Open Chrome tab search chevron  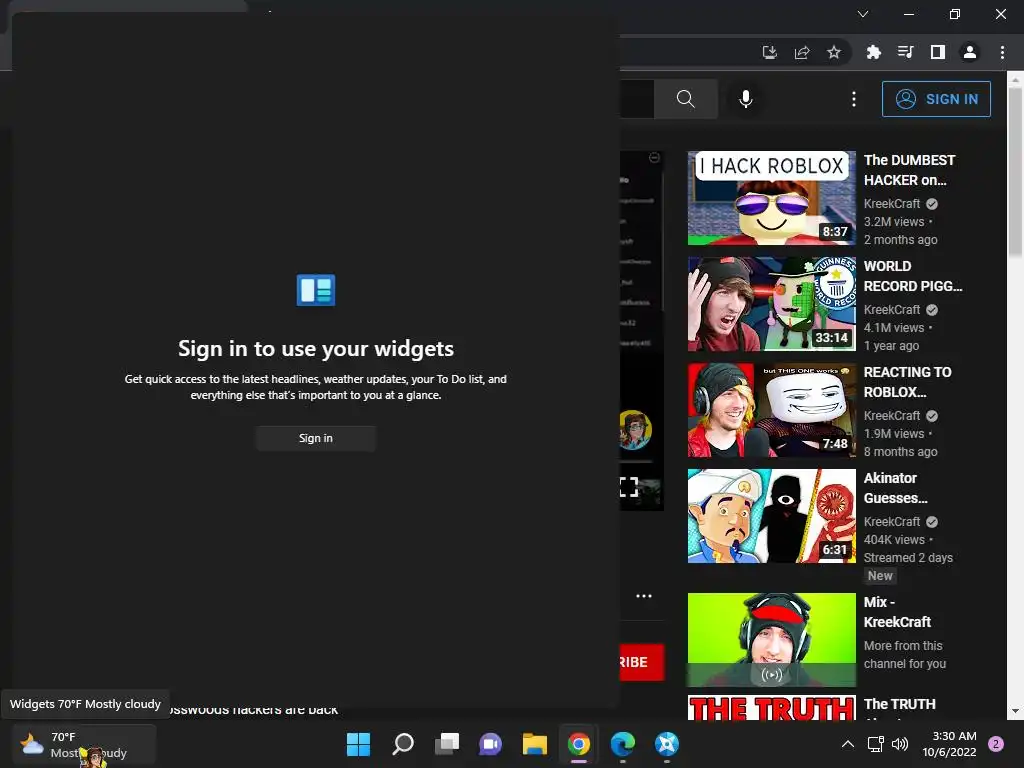tap(863, 14)
